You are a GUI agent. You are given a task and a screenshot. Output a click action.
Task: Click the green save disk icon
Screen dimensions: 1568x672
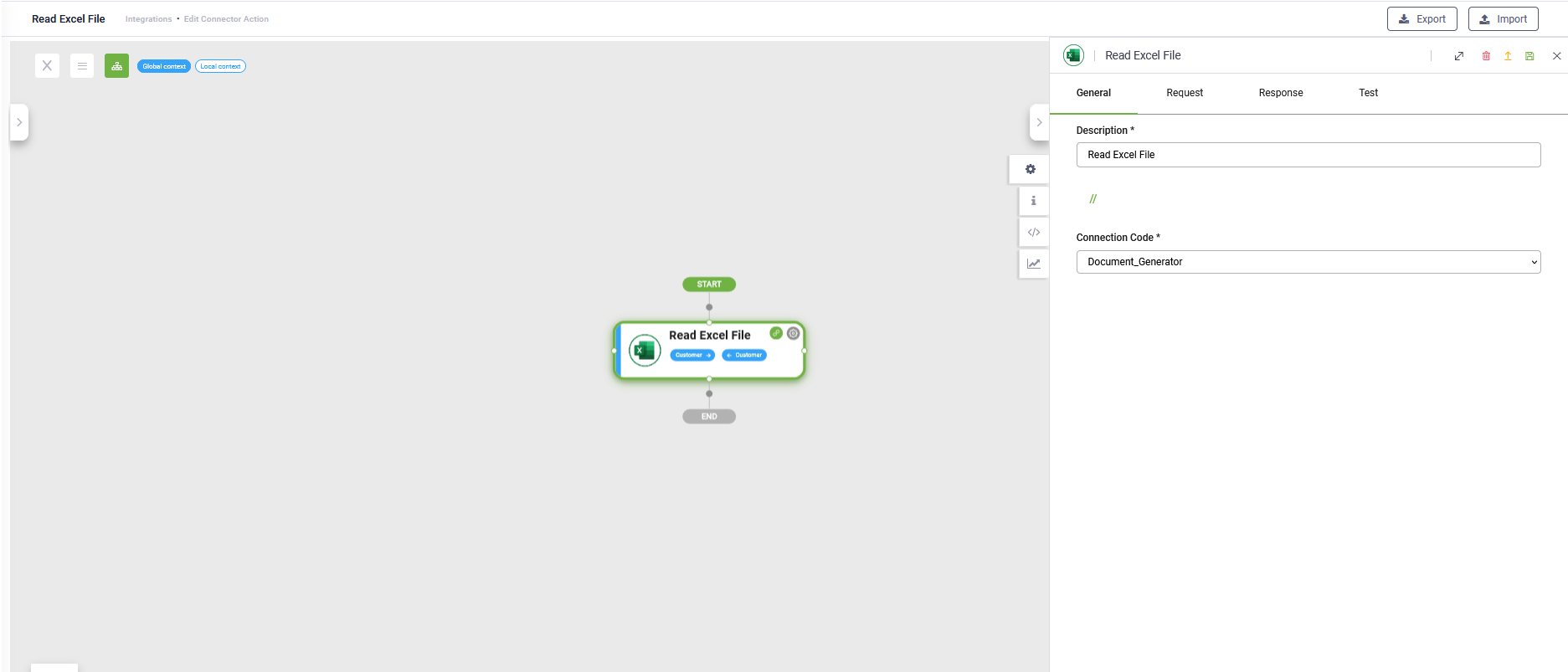1529,56
